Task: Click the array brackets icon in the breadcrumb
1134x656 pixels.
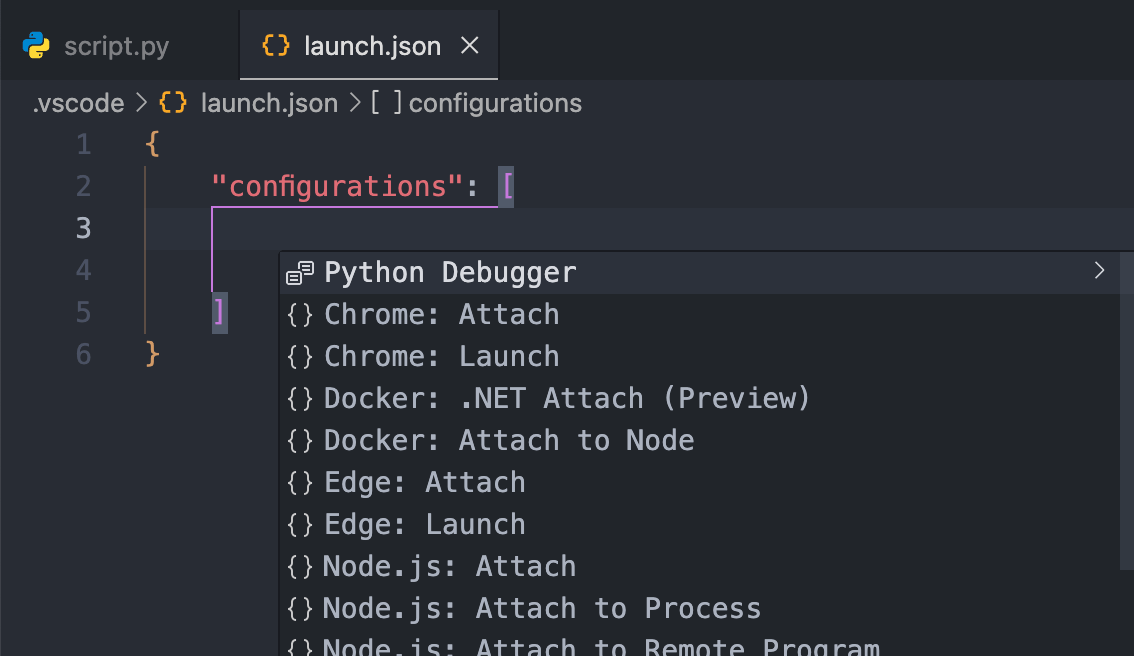Action: (x=386, y=103)
